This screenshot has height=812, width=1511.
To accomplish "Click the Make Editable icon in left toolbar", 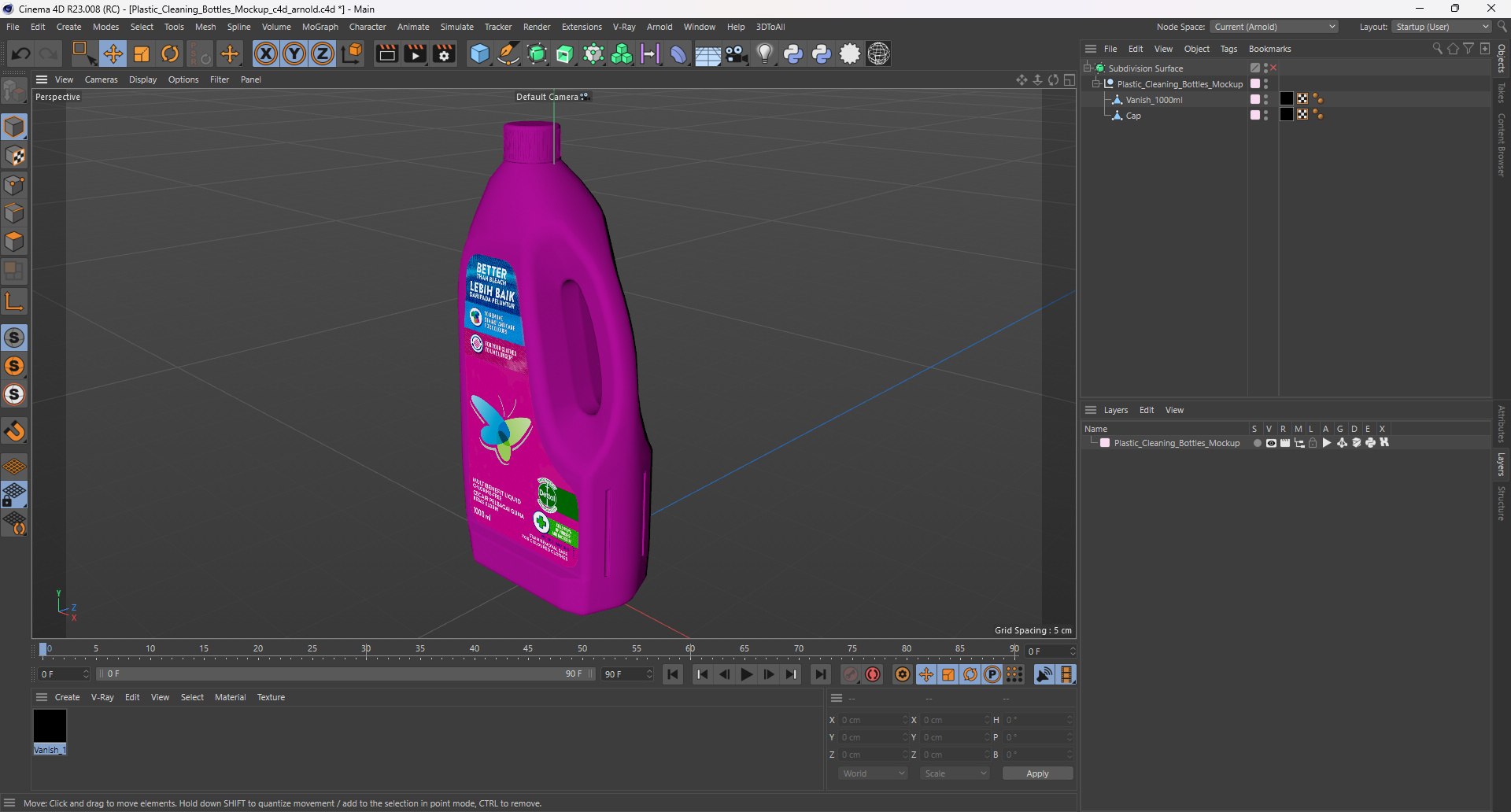I will (x=14, y=91).
